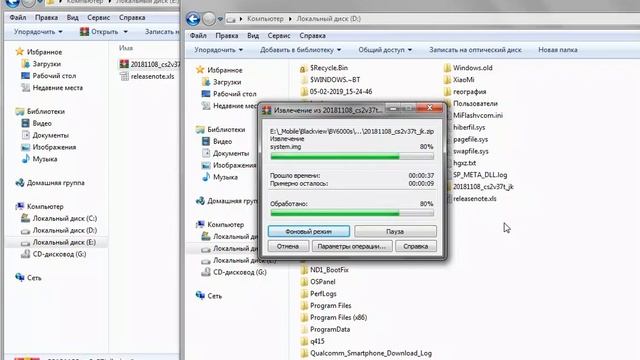Open the Правка menu in the D: drive window

(227, 36)
